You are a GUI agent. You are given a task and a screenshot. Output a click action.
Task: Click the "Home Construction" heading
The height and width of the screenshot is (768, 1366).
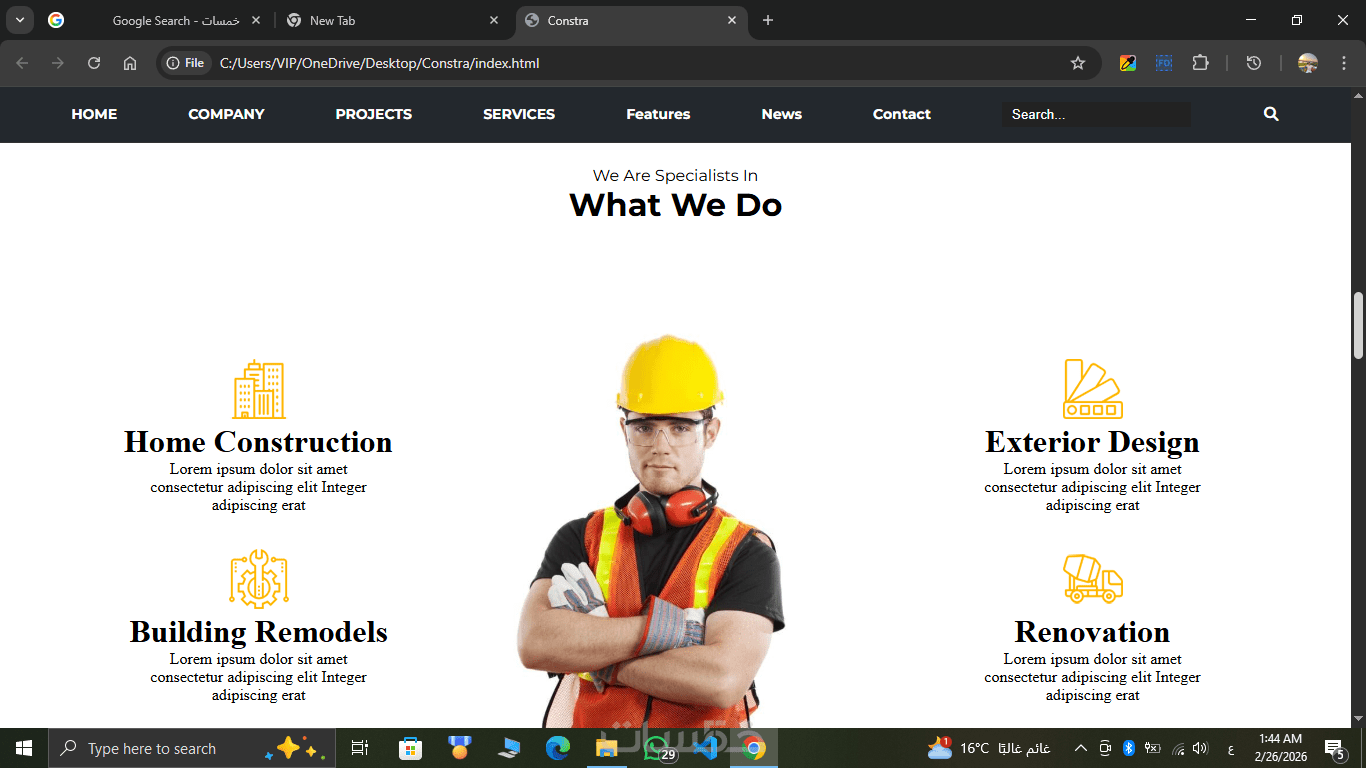pyautogui.click(x=258, y=442)
